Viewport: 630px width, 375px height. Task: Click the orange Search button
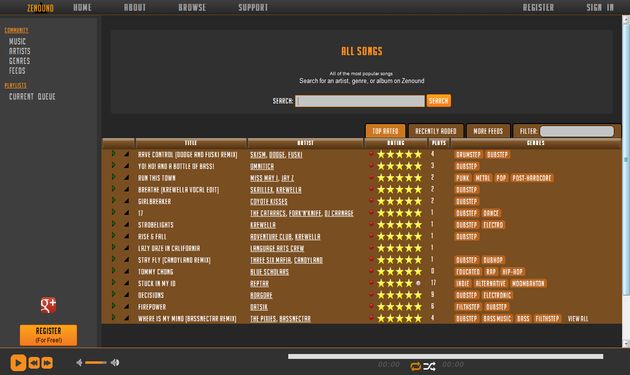(438, 100)
